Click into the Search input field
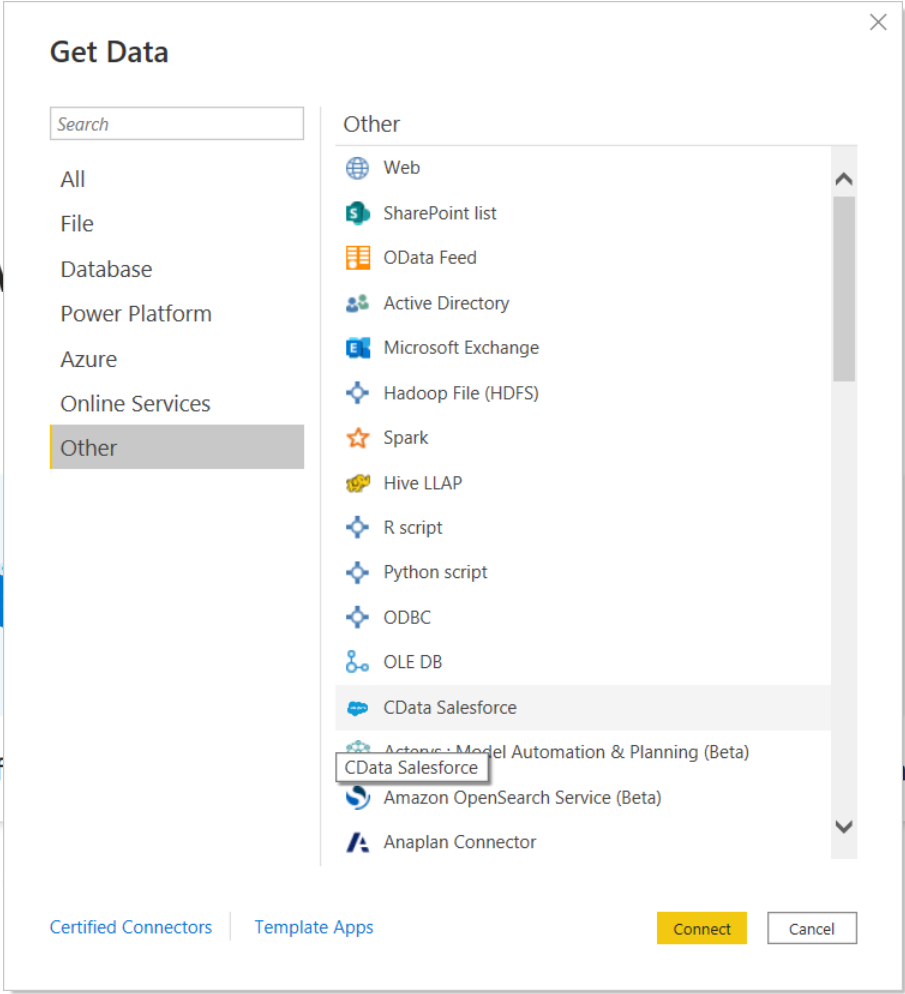The width and height of the screenshot is (905, 994). click(177, 124)
